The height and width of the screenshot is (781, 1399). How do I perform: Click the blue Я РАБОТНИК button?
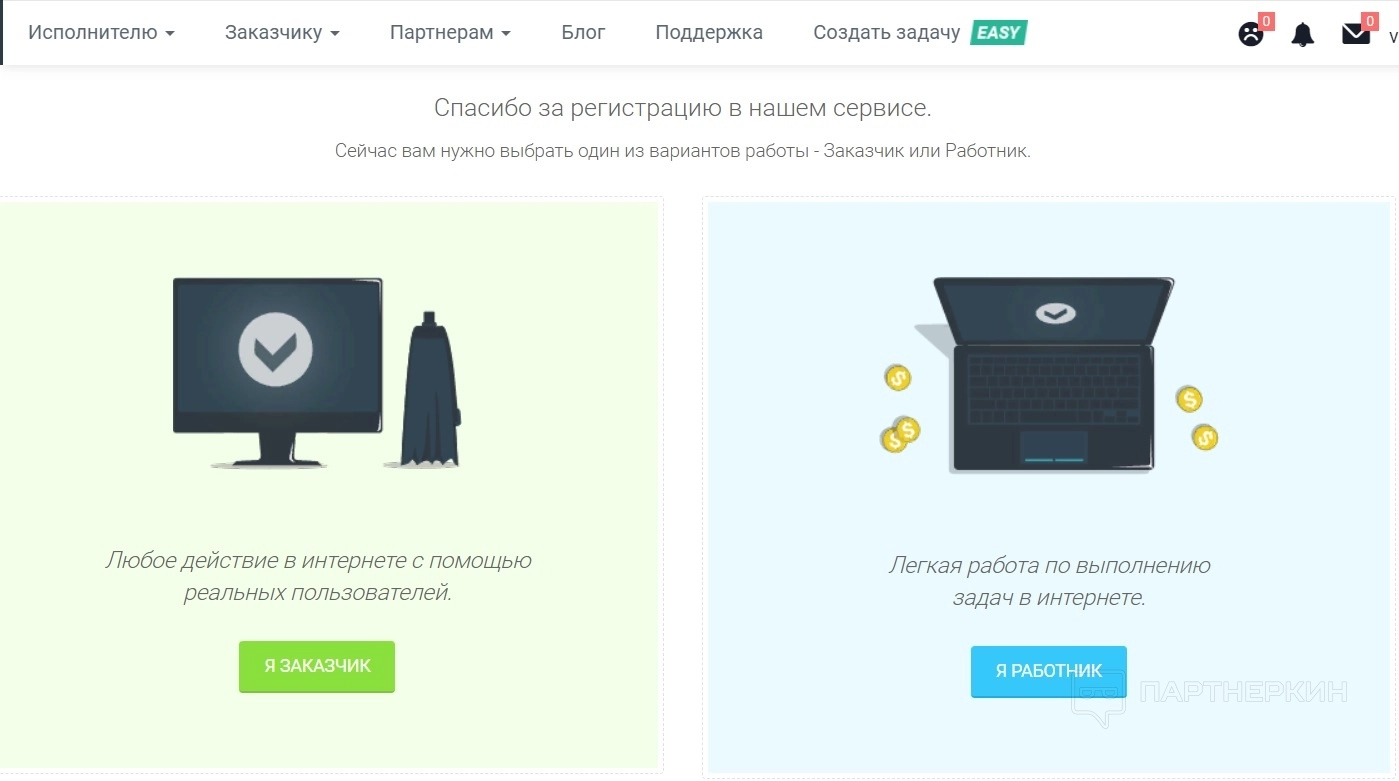(1049, 671)
